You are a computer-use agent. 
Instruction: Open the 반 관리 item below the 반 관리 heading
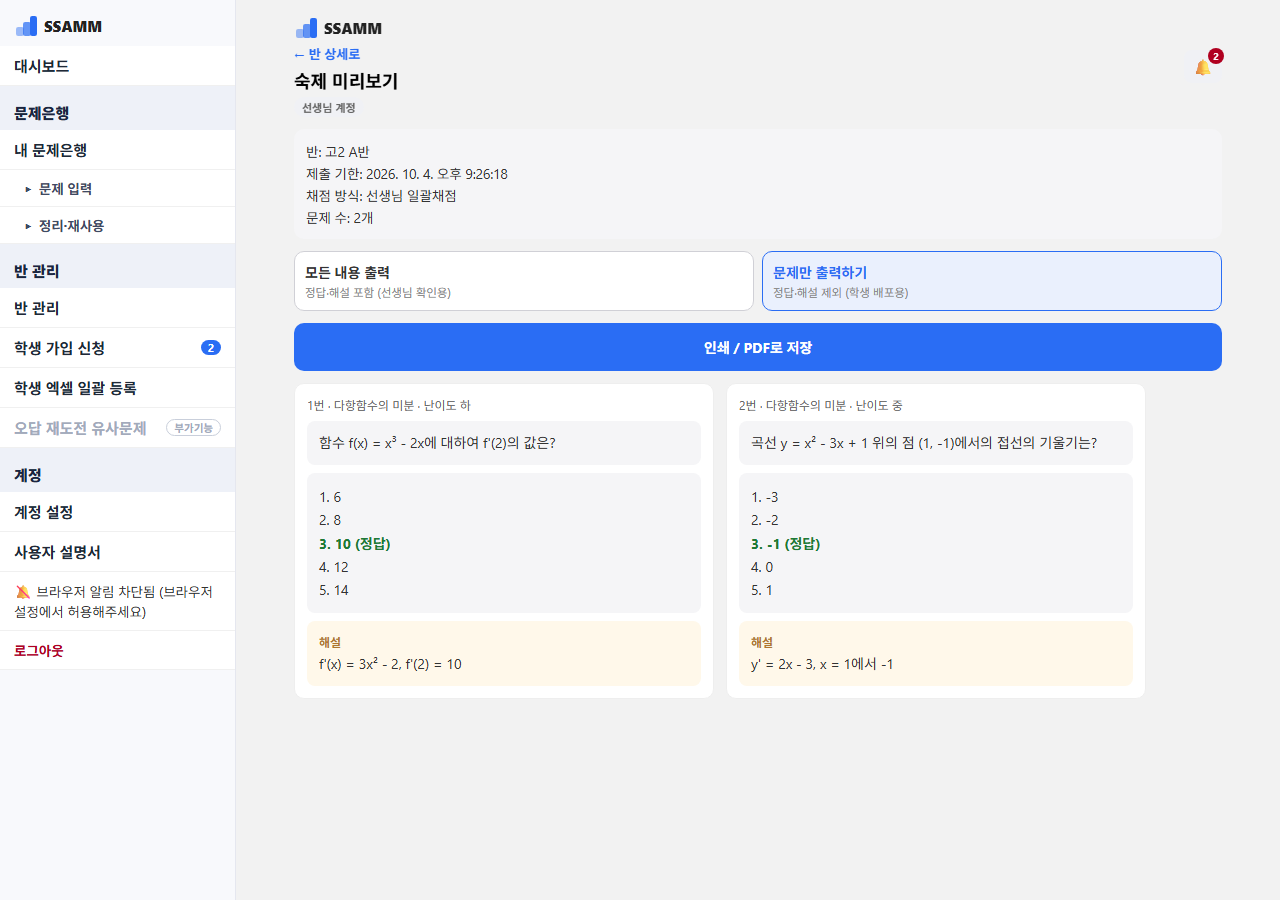pyautogui.click(x=117, y=308)
